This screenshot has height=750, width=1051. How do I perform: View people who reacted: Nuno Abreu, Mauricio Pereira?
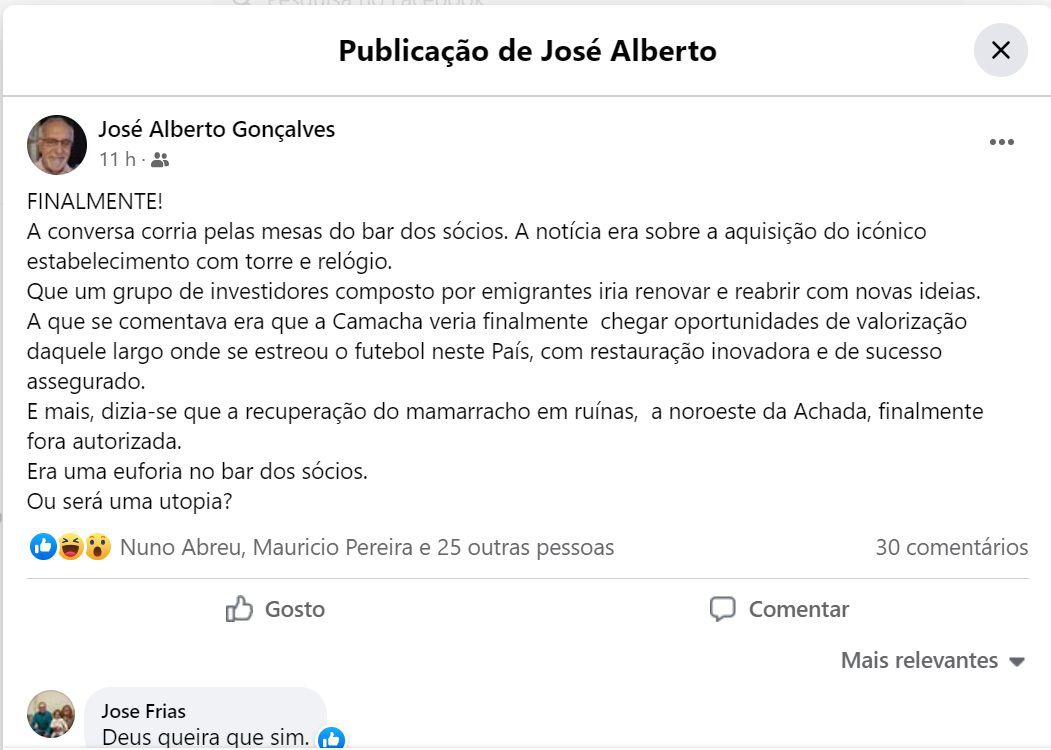coord(366,547)
